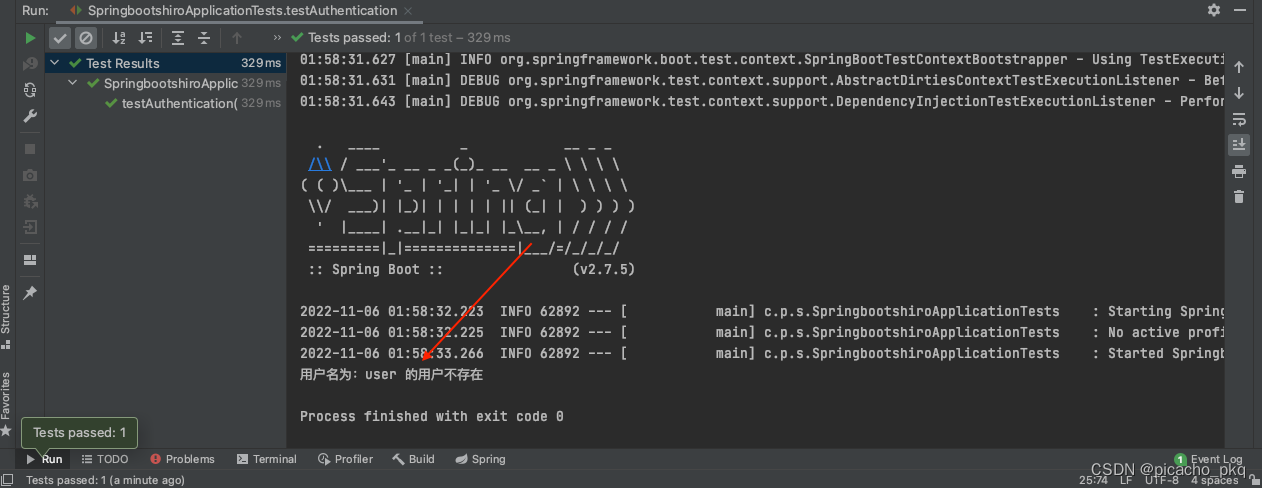1262x488 pixels.
Task: Click log line with timestamp 01:58:31.627
Action: tap(762, 59)
